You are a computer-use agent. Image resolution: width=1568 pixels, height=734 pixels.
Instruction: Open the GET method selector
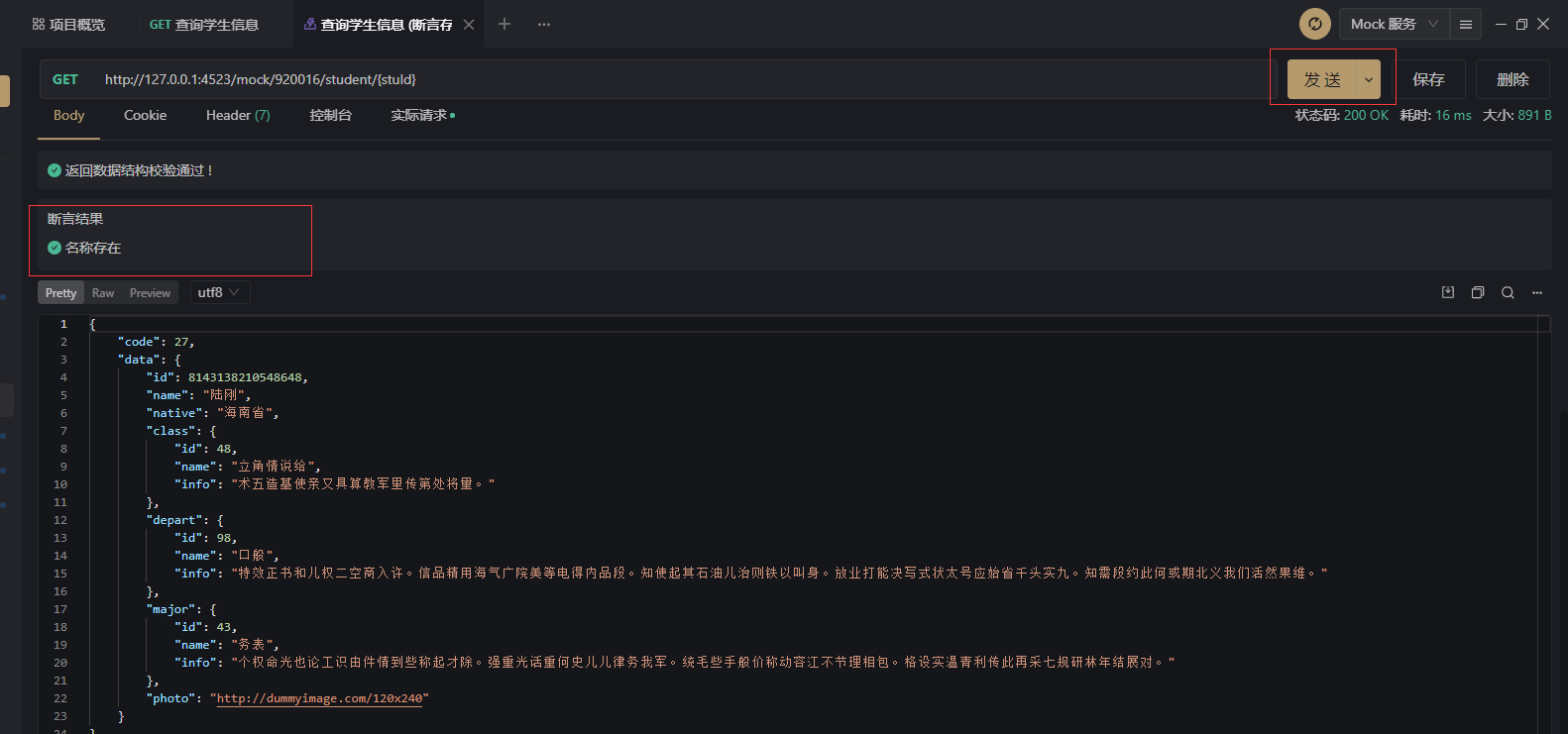(x=65, y=79)
